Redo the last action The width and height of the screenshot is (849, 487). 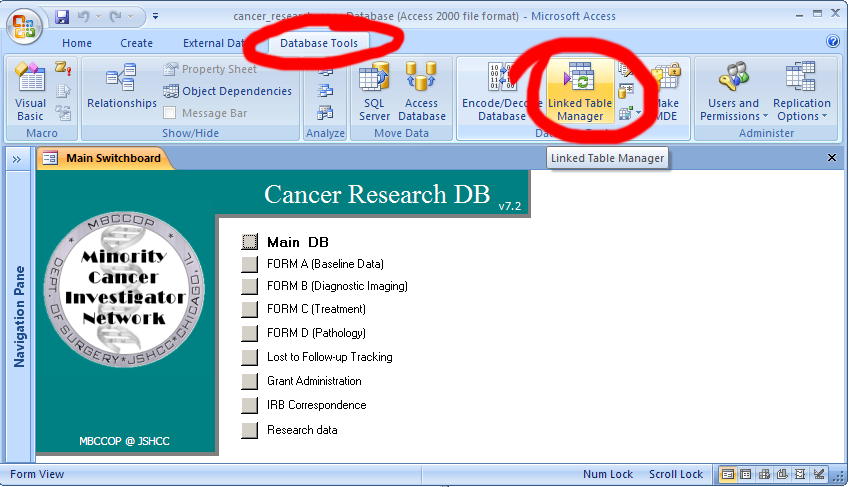[x=115, y=17]
